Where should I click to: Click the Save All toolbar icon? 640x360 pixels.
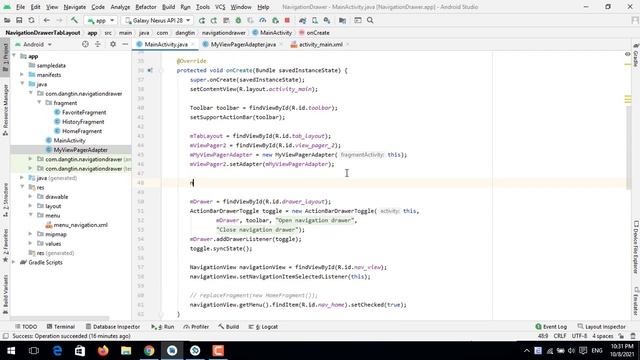click(19, 20)
